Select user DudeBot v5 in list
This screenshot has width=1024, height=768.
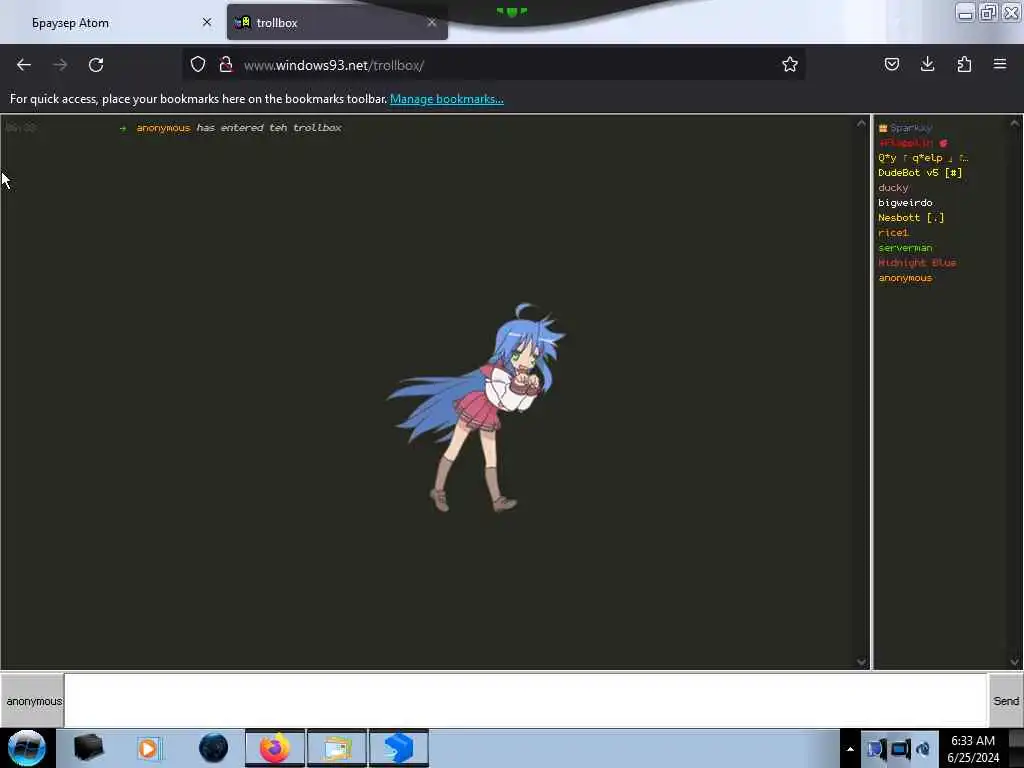click(920, 172)
